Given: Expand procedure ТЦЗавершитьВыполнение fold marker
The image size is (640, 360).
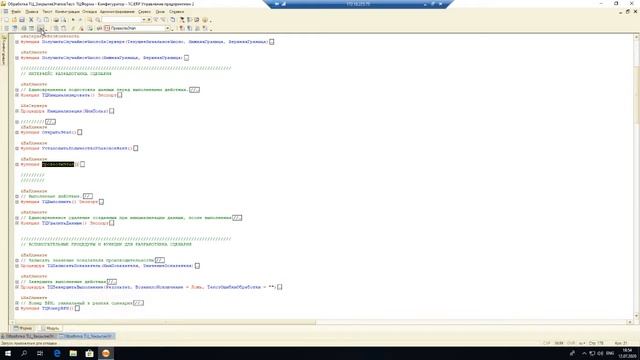Looking at the screenshot, I should click(17, 287).
